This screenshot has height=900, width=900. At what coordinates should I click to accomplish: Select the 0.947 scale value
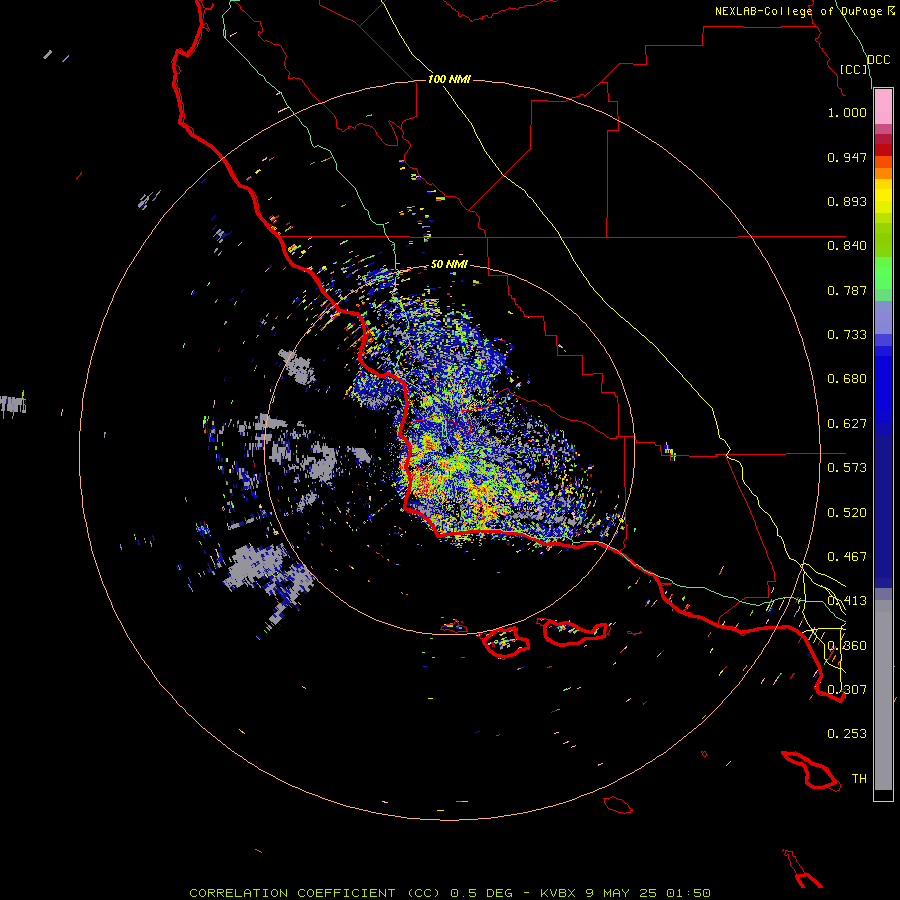coord(847,157)
